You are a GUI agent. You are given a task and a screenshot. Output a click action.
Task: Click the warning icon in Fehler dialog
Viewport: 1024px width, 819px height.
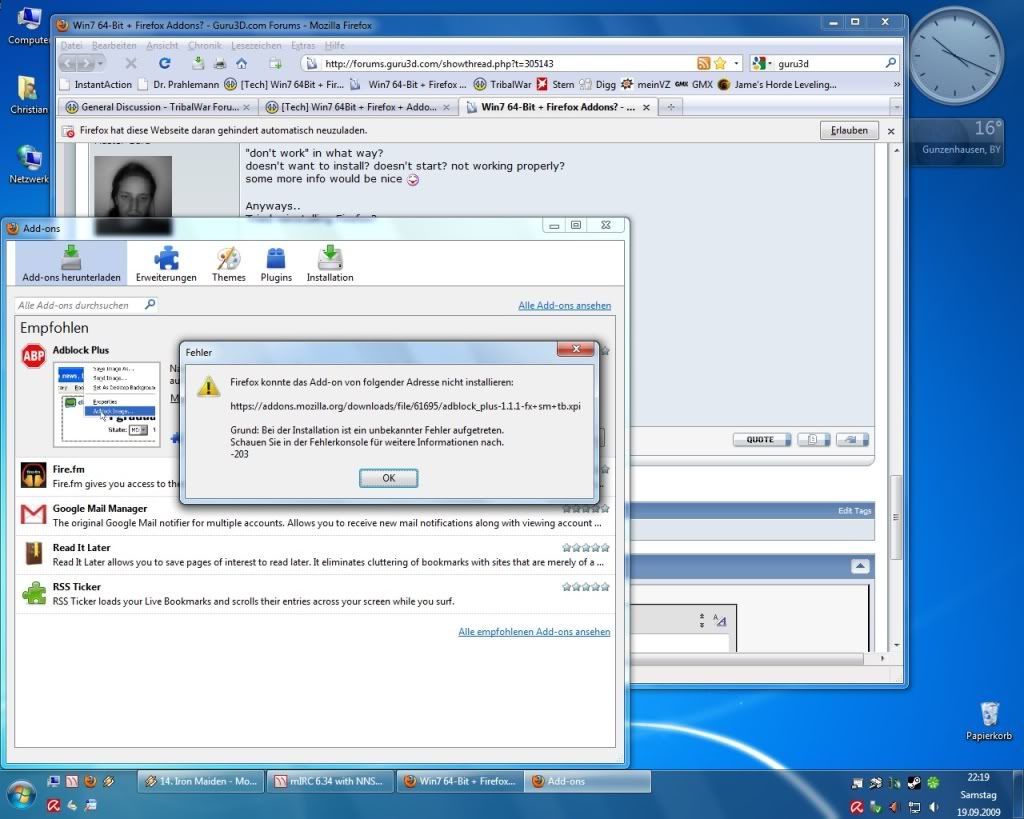point(208,386)
